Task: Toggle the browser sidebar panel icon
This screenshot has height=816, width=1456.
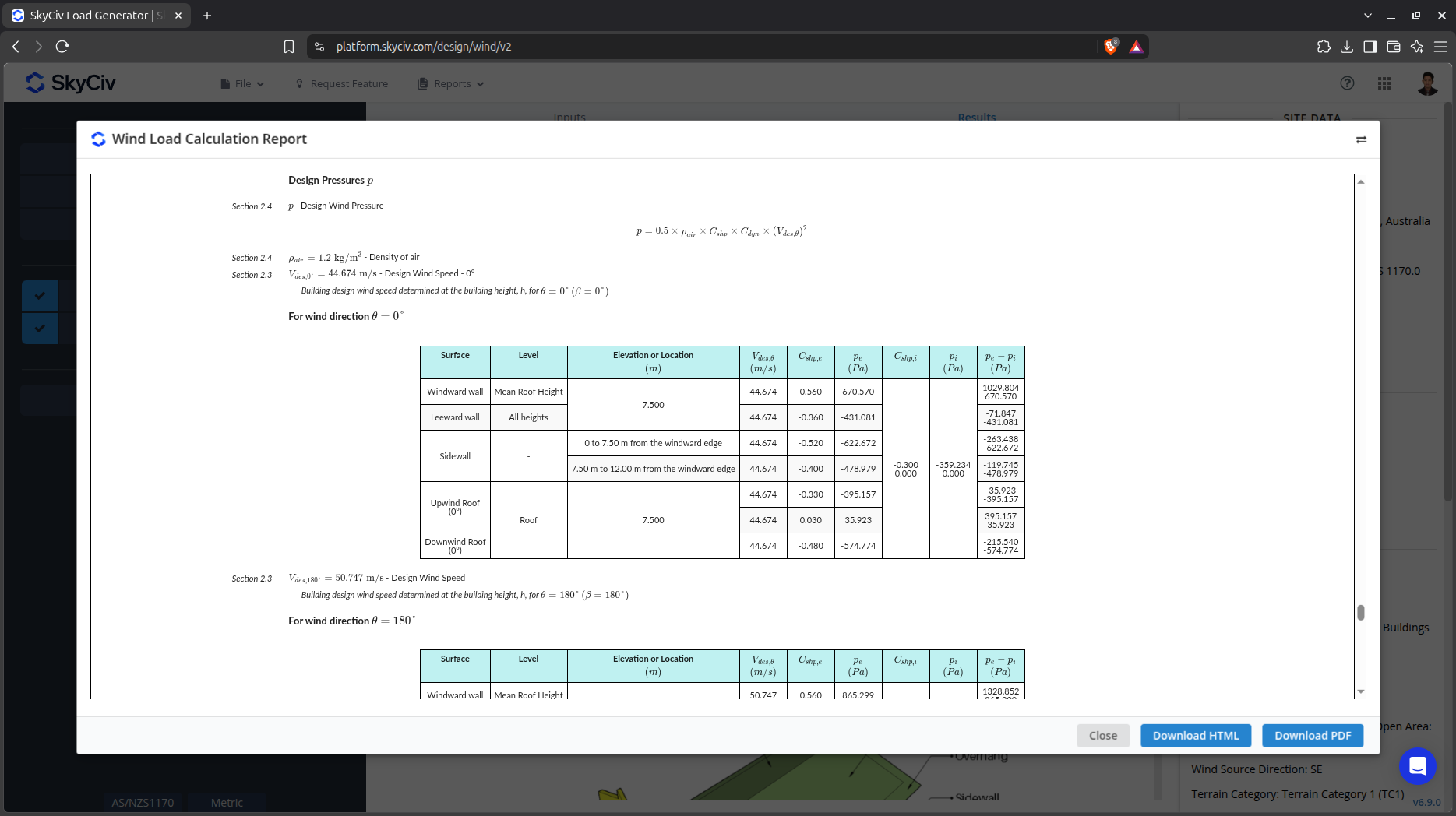Action: [x=1370, y=47]
